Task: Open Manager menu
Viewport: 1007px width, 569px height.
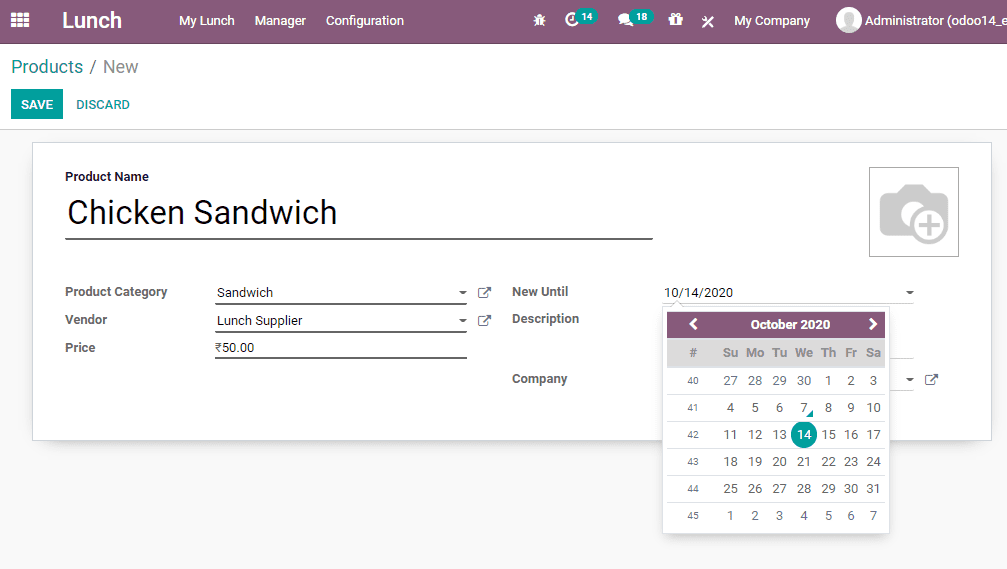Action: tap(280, 21)
